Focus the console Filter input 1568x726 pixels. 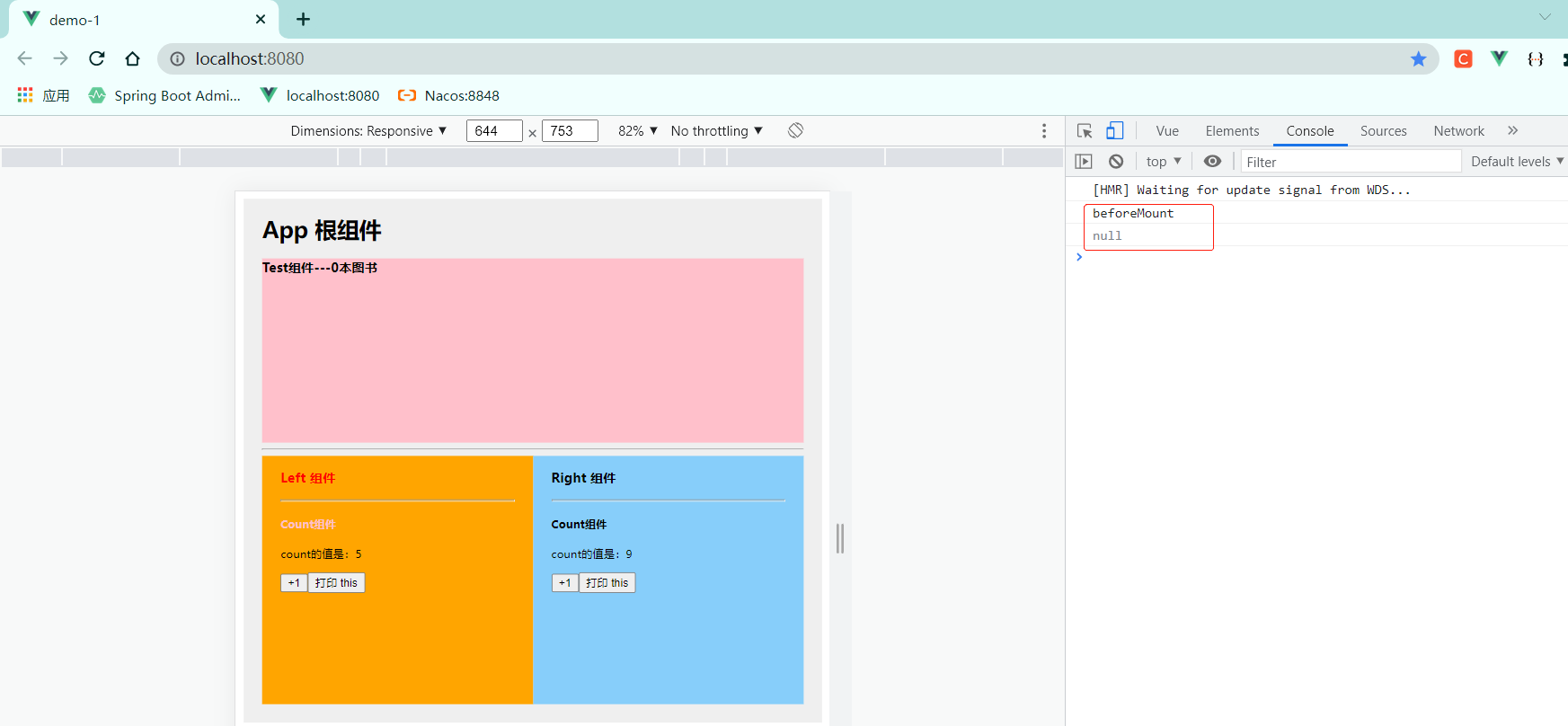tap(1351, 162)
